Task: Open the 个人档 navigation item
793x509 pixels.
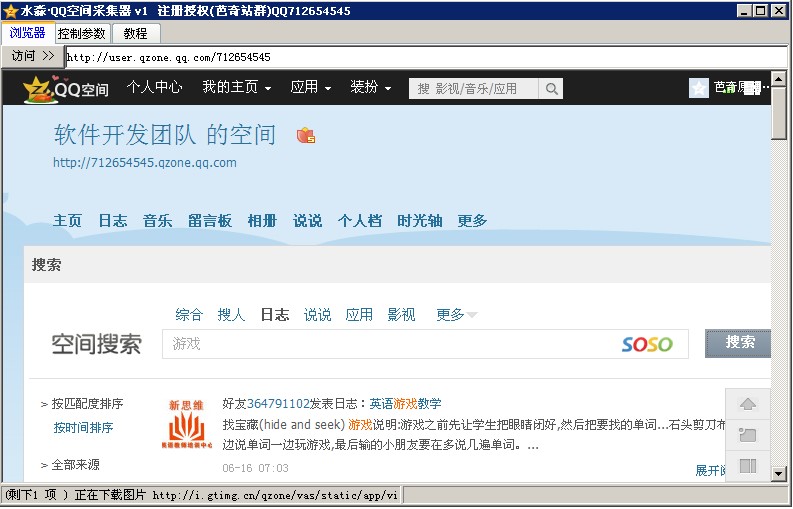Action: (360, 221)
